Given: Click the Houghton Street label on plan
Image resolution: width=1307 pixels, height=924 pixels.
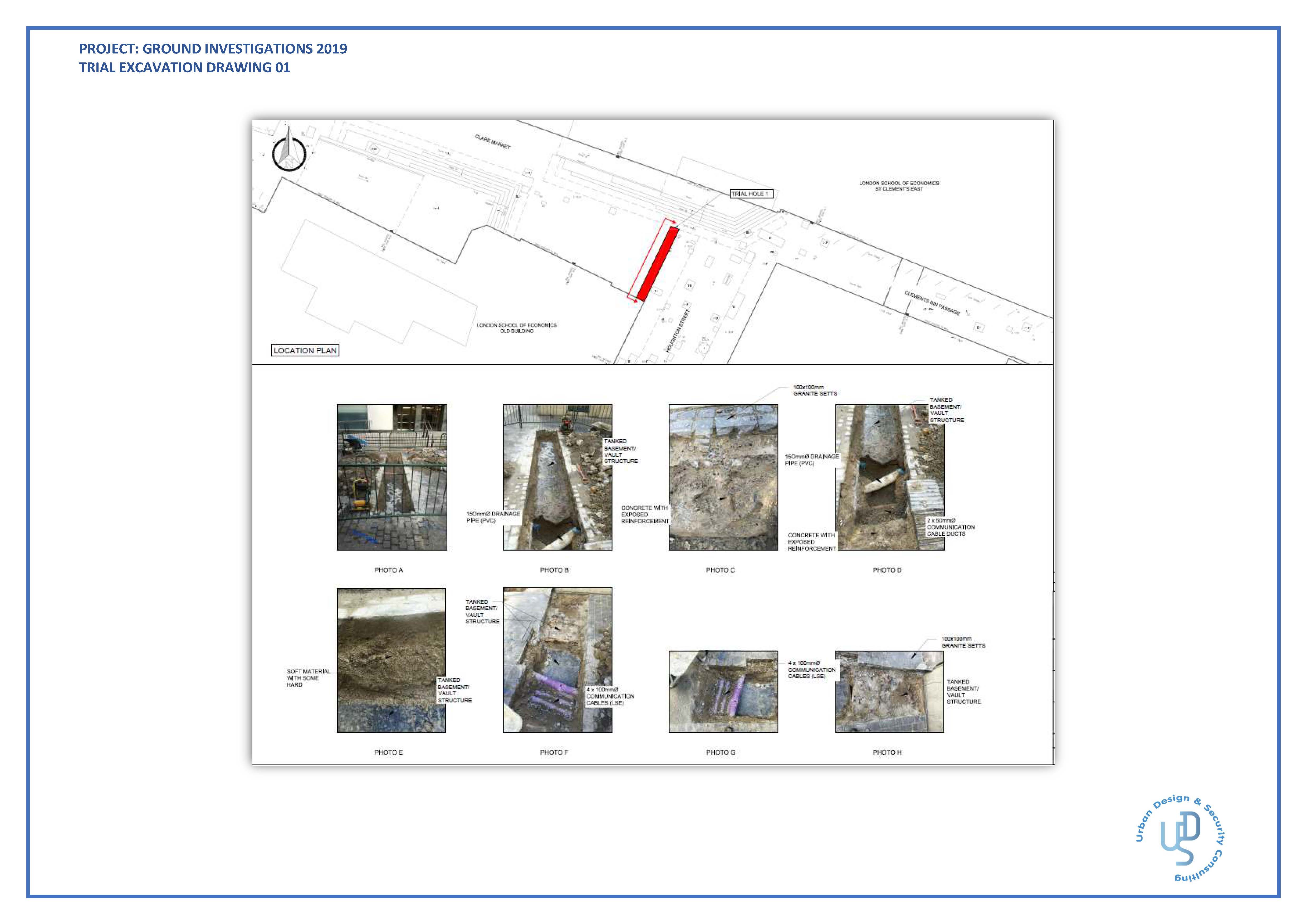Looking at the screenshot, I should pyautogui.click(x=677, y=331).
